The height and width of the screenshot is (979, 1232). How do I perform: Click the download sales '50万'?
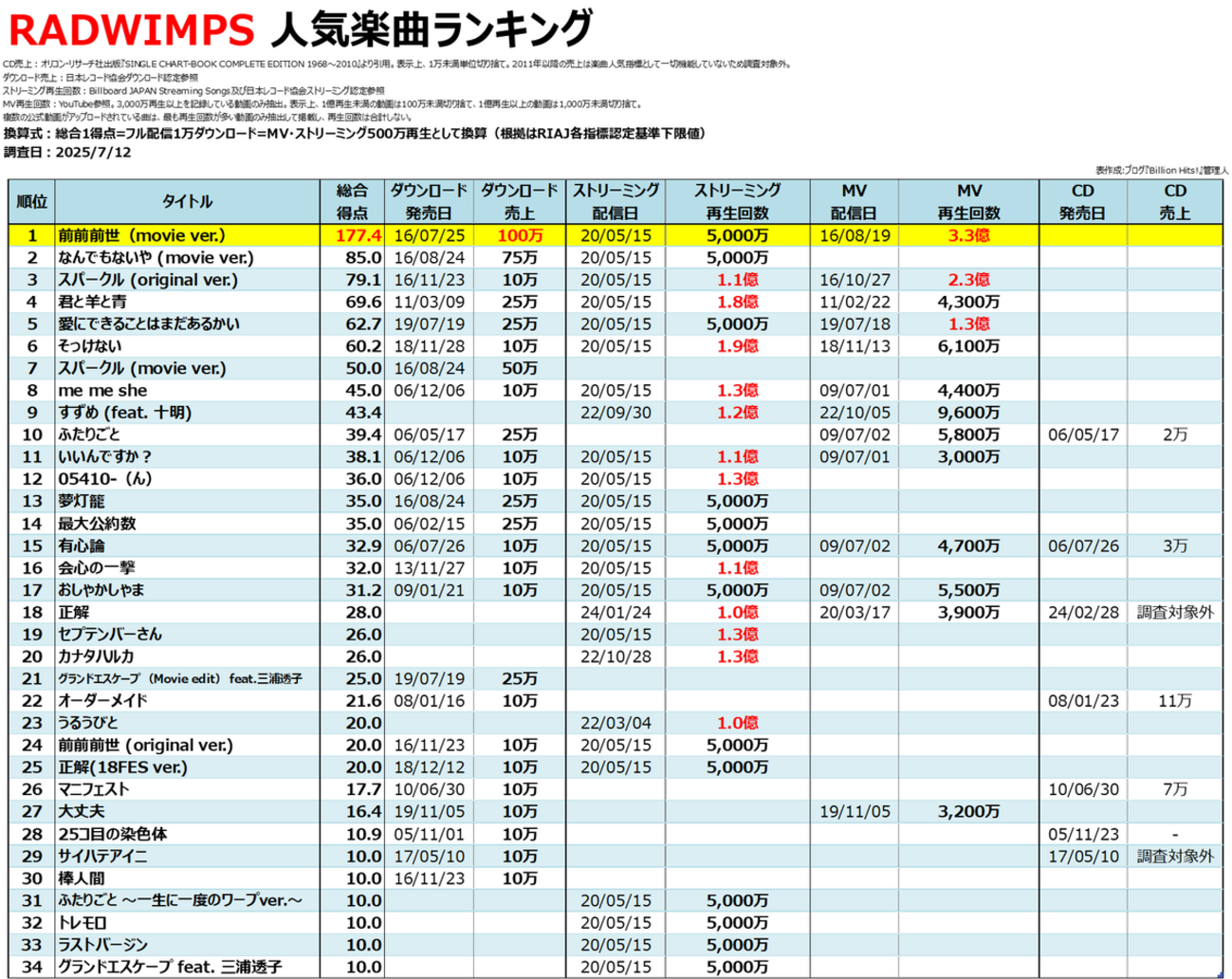click(x=520, y=368)
